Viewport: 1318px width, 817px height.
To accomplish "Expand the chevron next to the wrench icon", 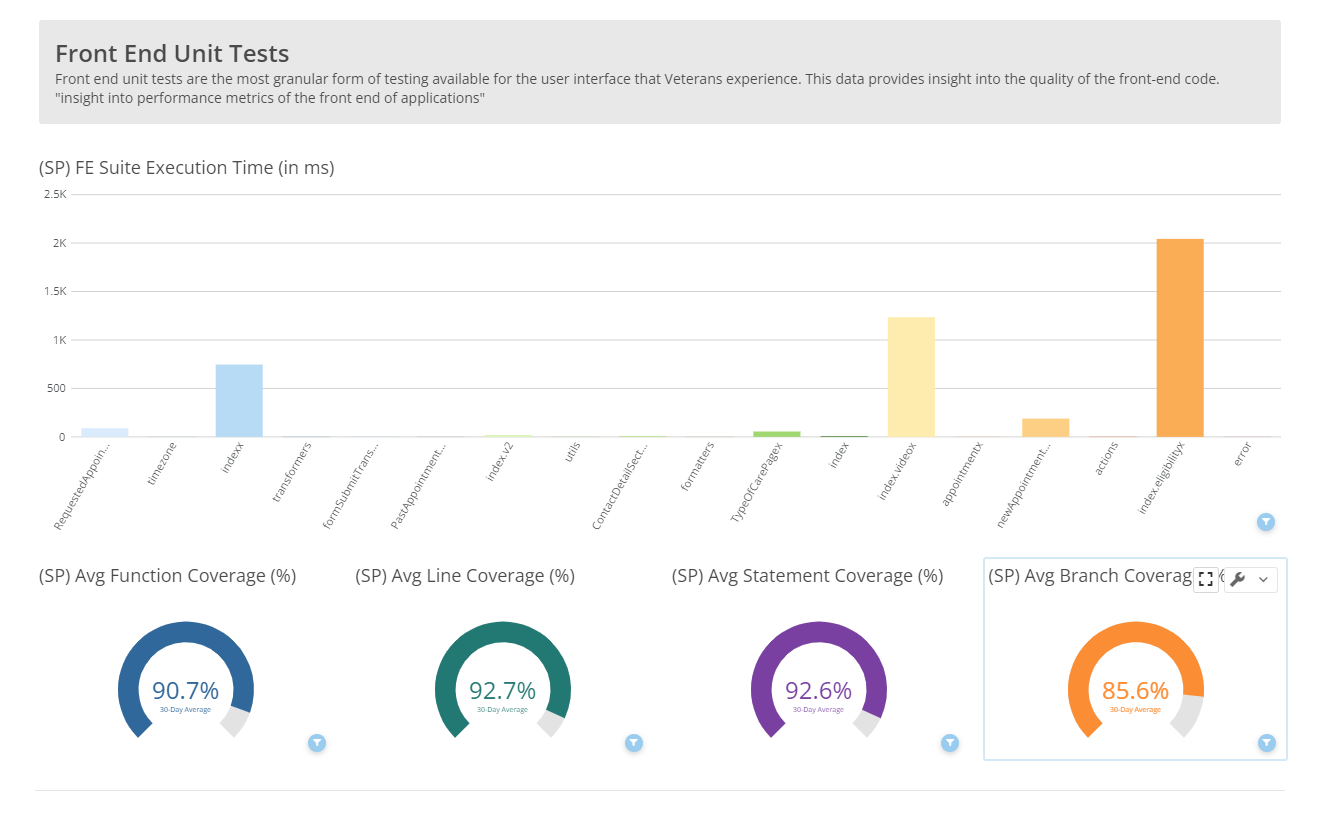I will 1262,579.
